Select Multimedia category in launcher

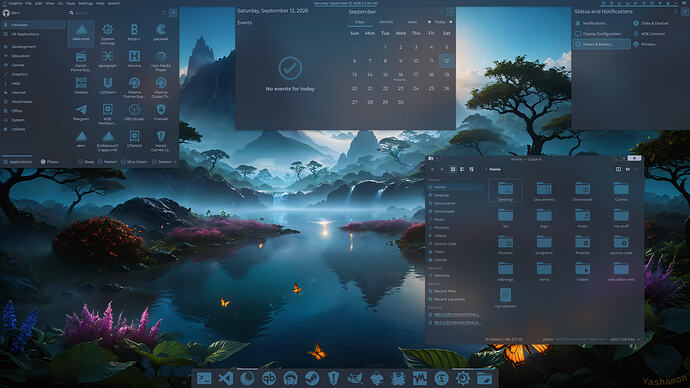tap(33, 102)
